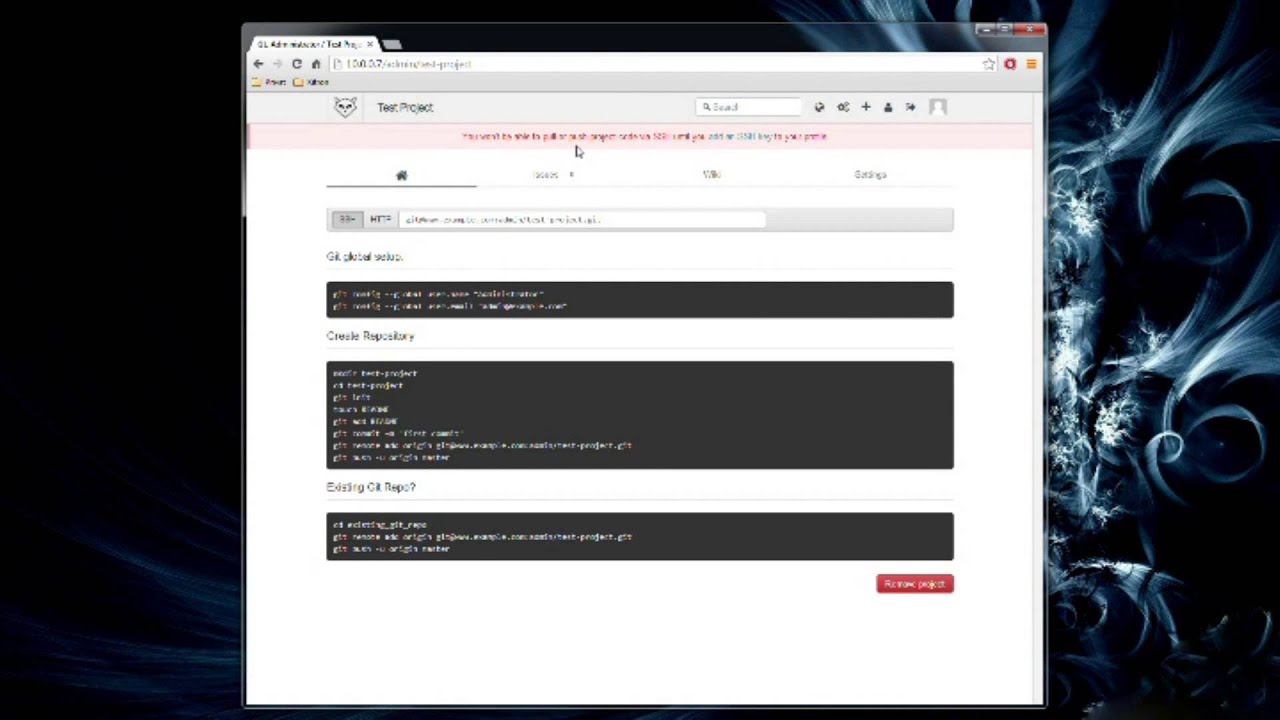Screen dimensions: 1280x720
Task: Open the public area globe icon
Action: (x=819, y=107)
